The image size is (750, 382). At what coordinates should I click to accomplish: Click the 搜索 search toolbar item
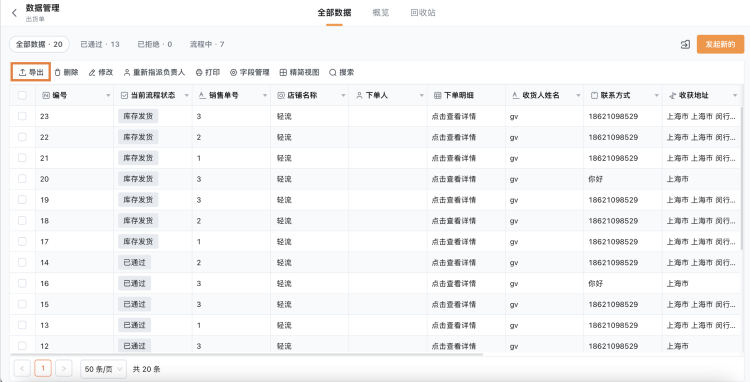342,73
